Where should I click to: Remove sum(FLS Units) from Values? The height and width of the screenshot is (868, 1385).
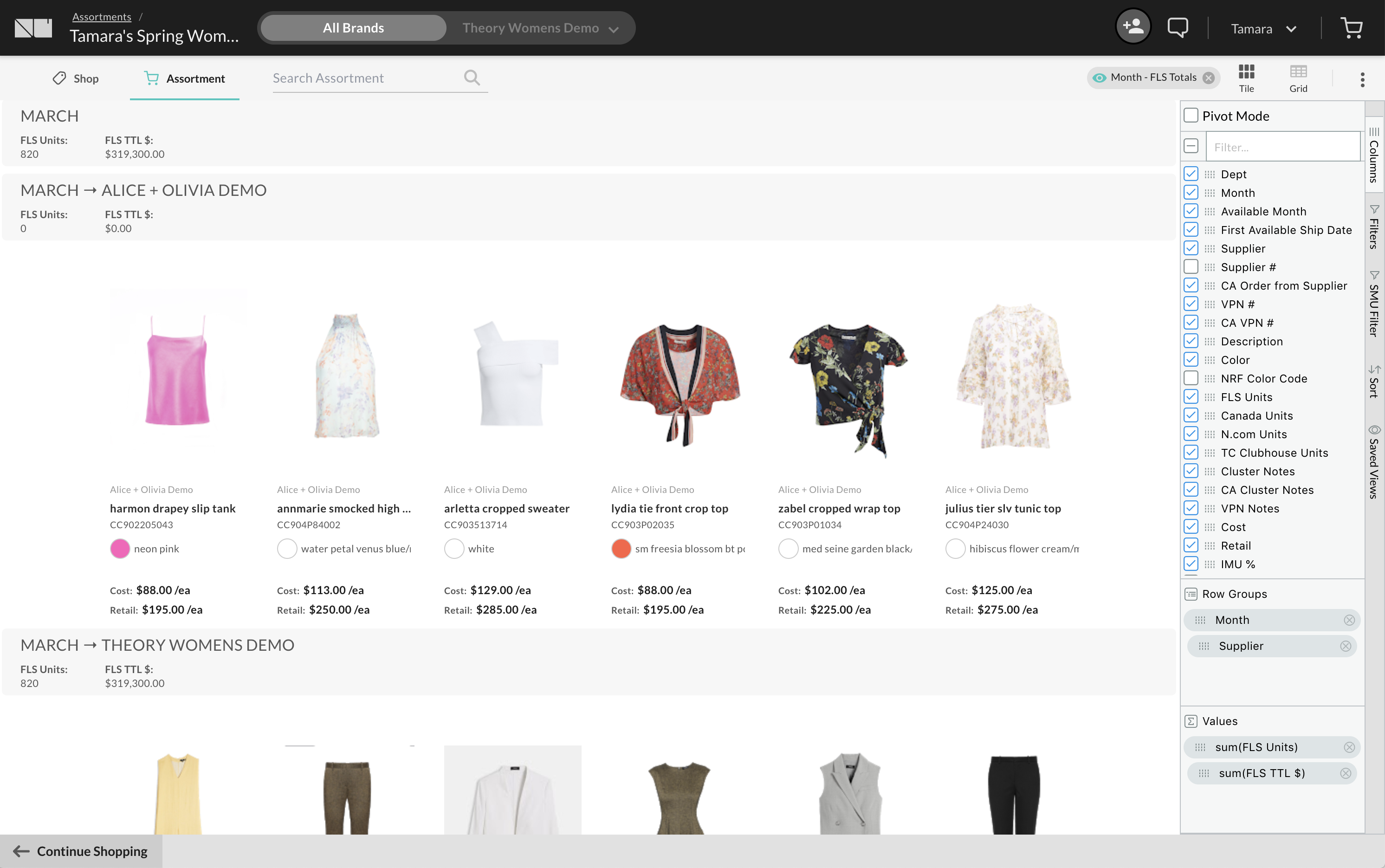point(1349,747)
